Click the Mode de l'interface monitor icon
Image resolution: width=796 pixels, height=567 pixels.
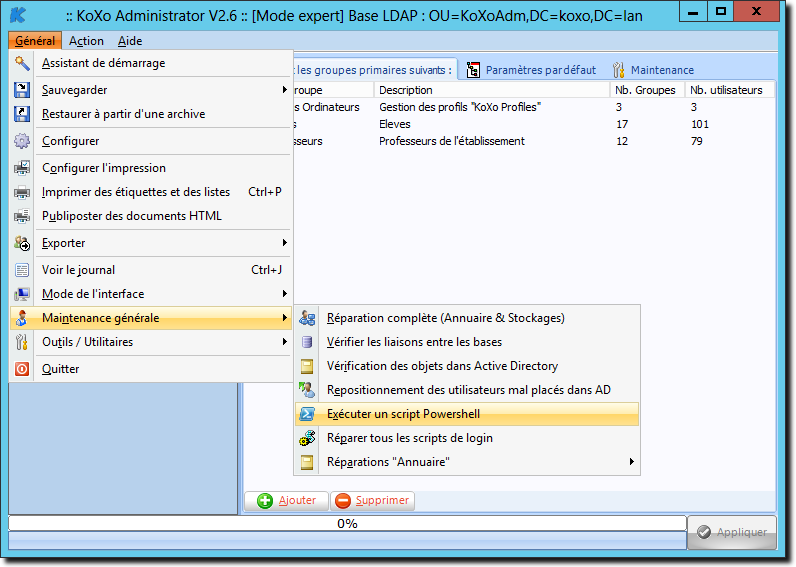pos(22,294)
